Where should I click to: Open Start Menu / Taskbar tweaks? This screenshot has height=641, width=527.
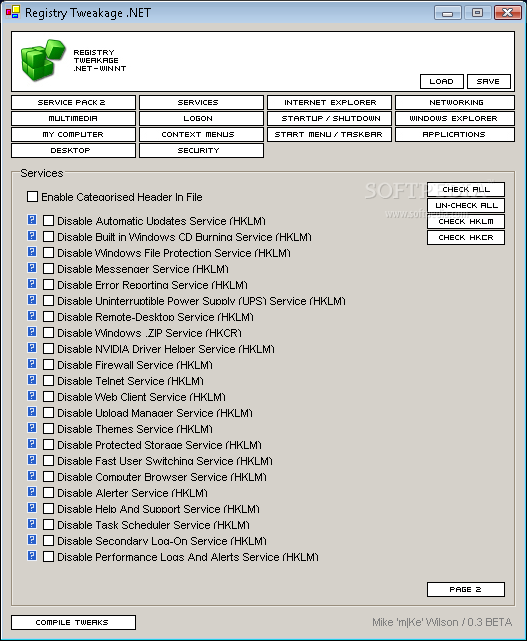click(x=329, y=134)
